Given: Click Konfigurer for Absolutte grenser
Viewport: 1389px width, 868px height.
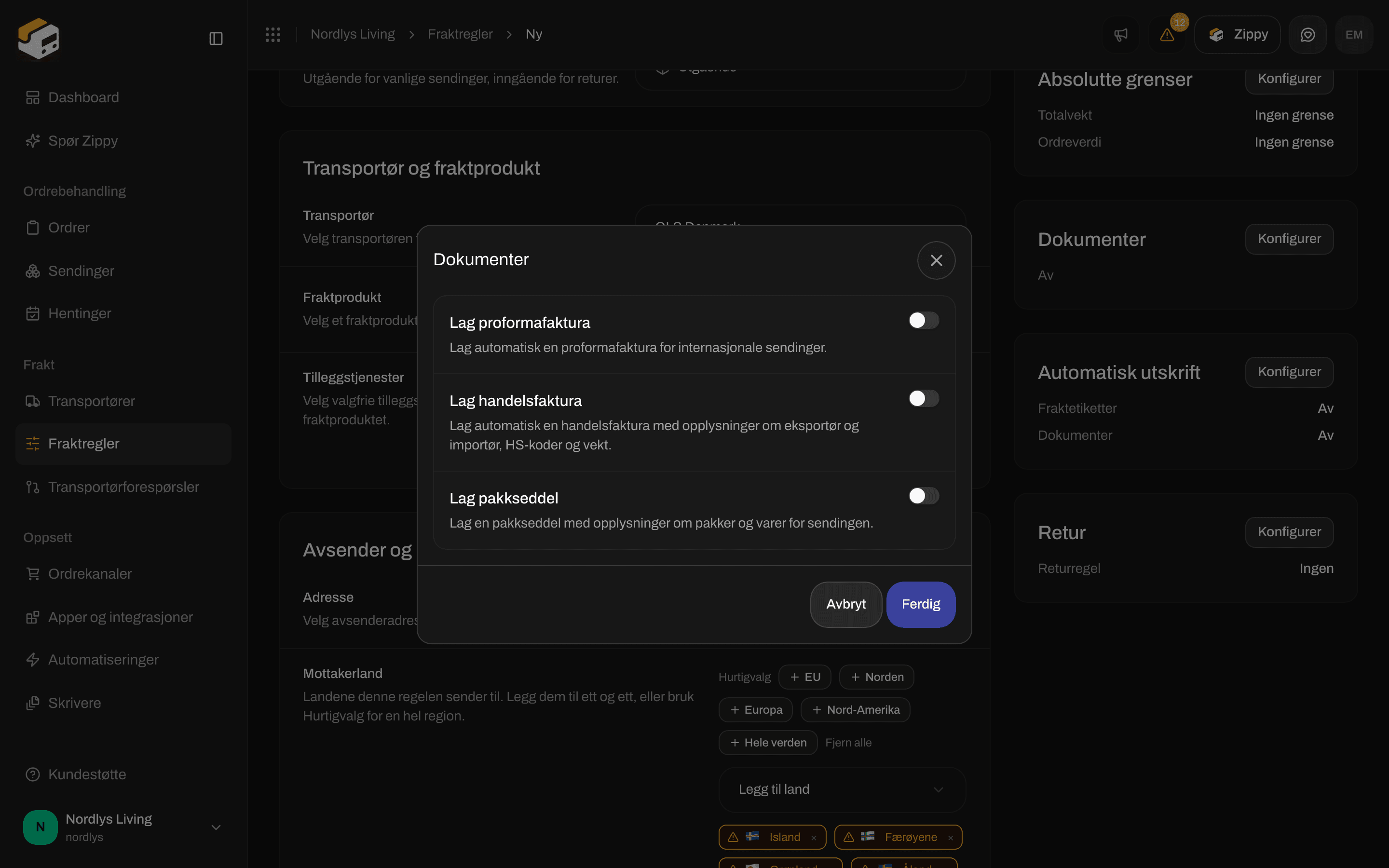Looking at the screenshot, I should [x=1289, y=79].
